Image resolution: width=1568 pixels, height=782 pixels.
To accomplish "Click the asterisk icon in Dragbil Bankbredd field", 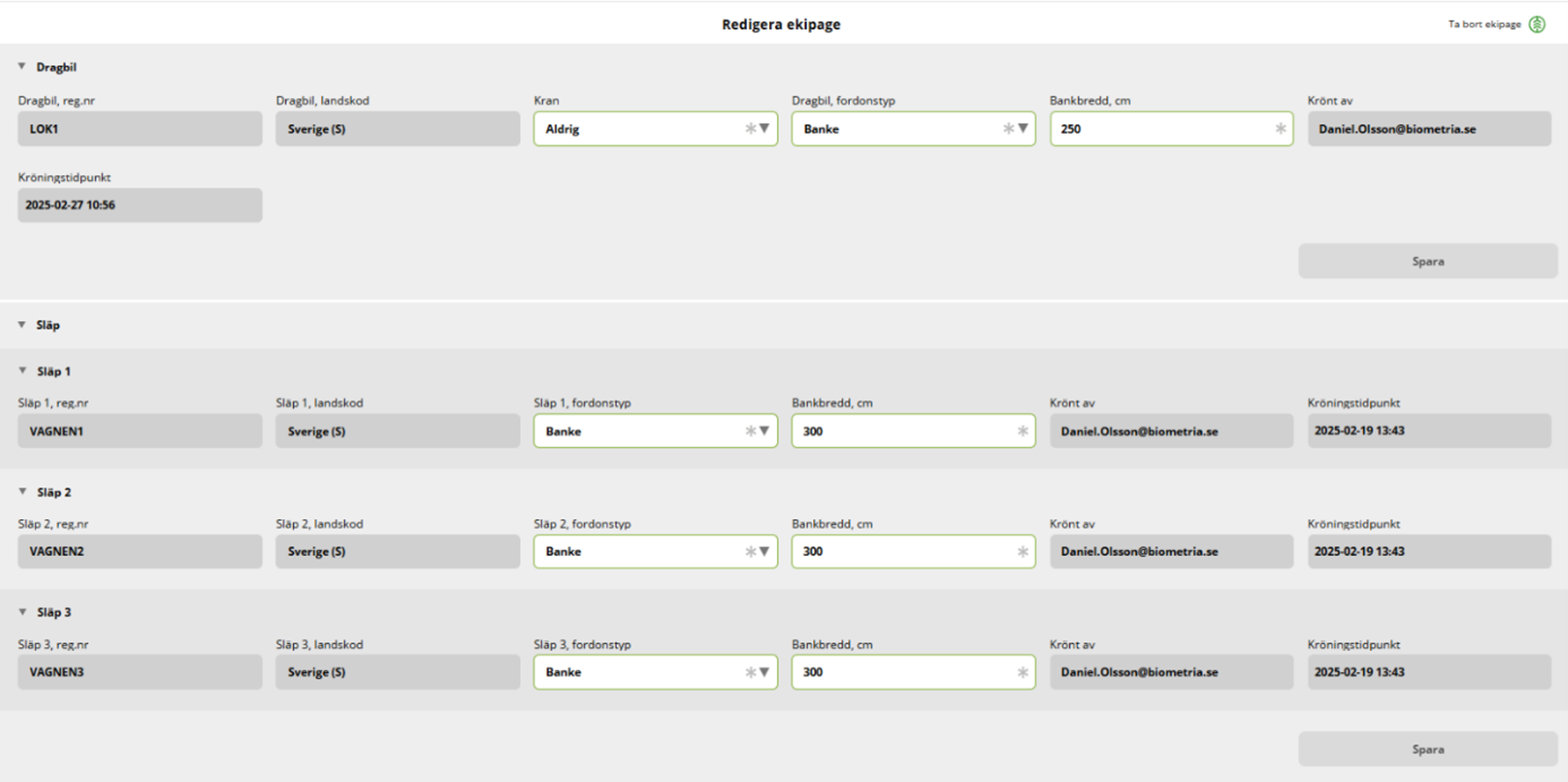I will pyautogui.click(x=1281, y=129).
